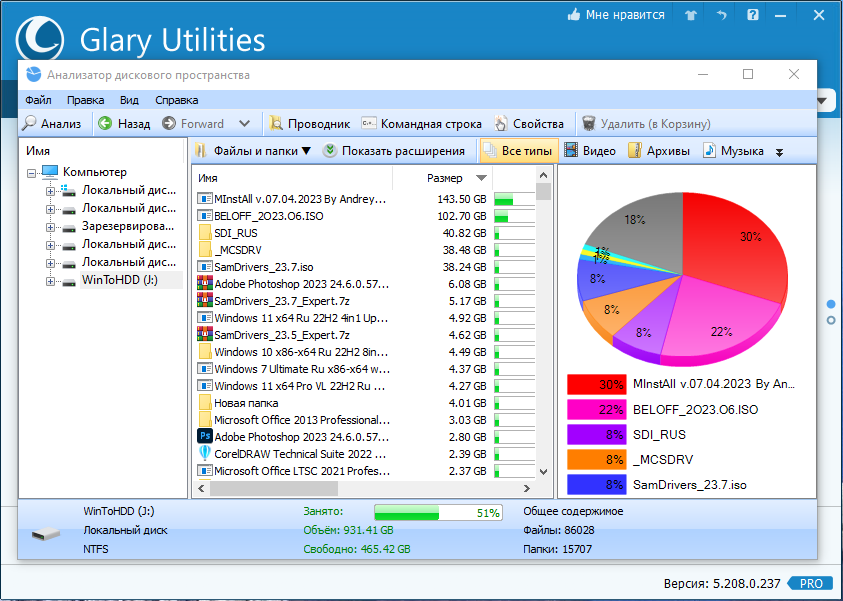This screenshot has height=601, width=843.
Task: Open the Файлы и папки dropdown
Action: (x=253, y=151)
